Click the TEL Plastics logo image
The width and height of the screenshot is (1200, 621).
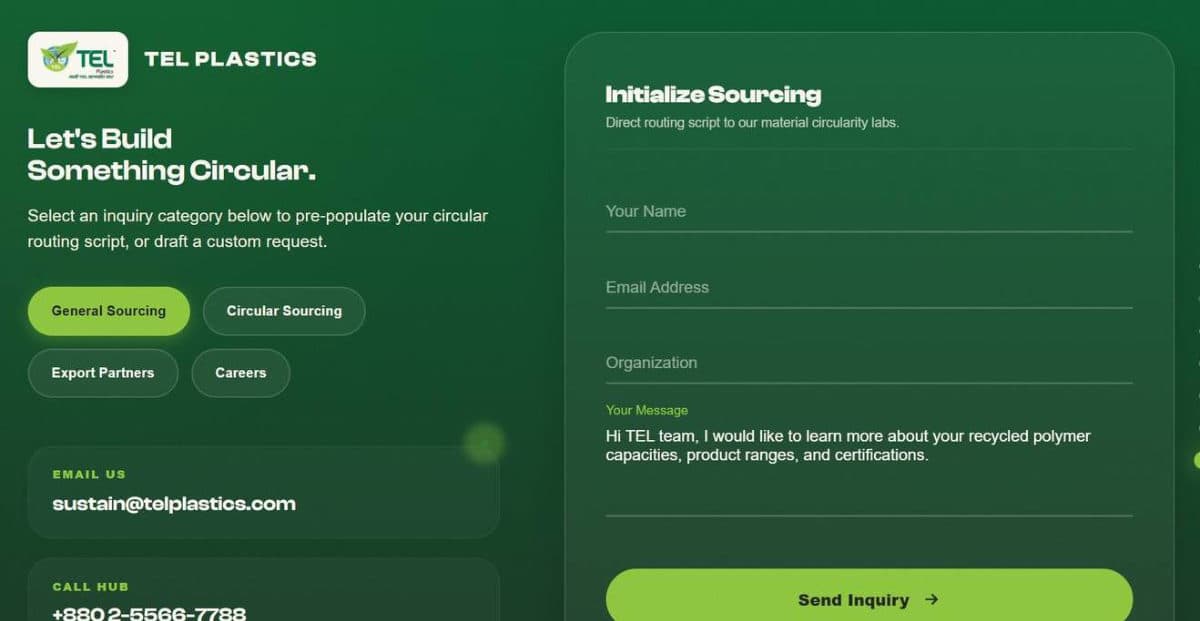click(78, 59)
